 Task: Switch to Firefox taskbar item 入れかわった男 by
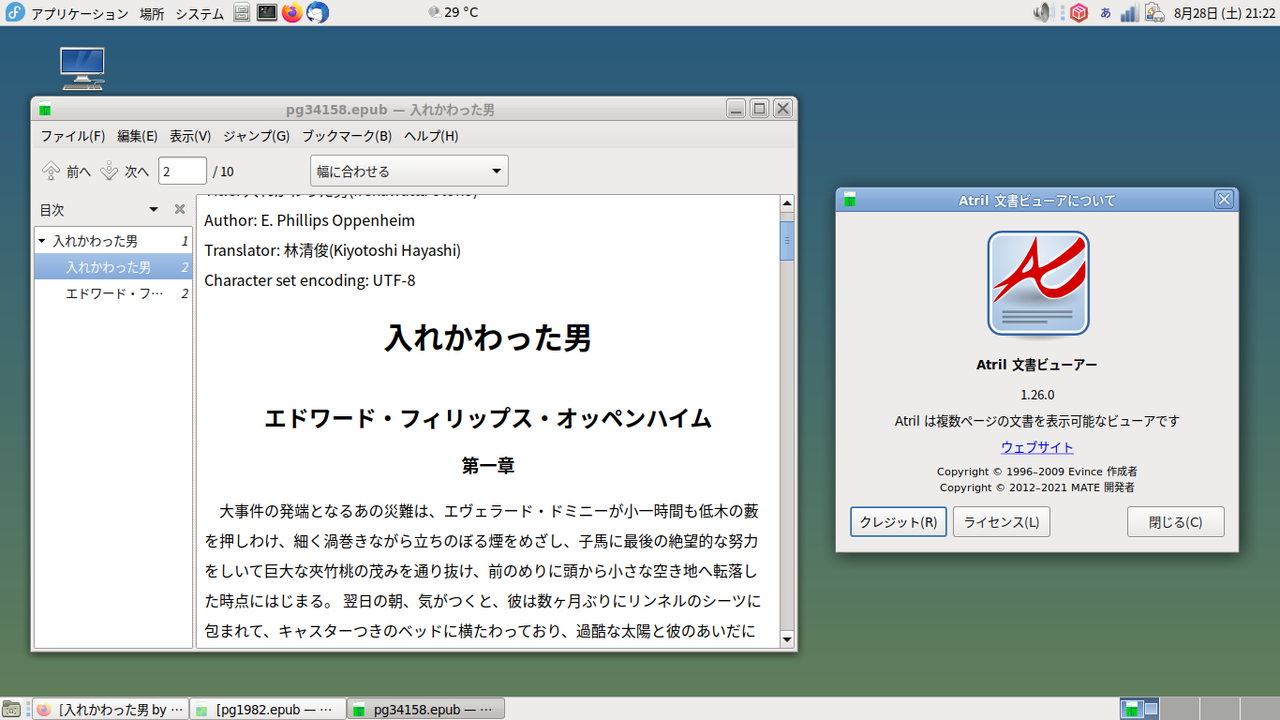[109, 710]
